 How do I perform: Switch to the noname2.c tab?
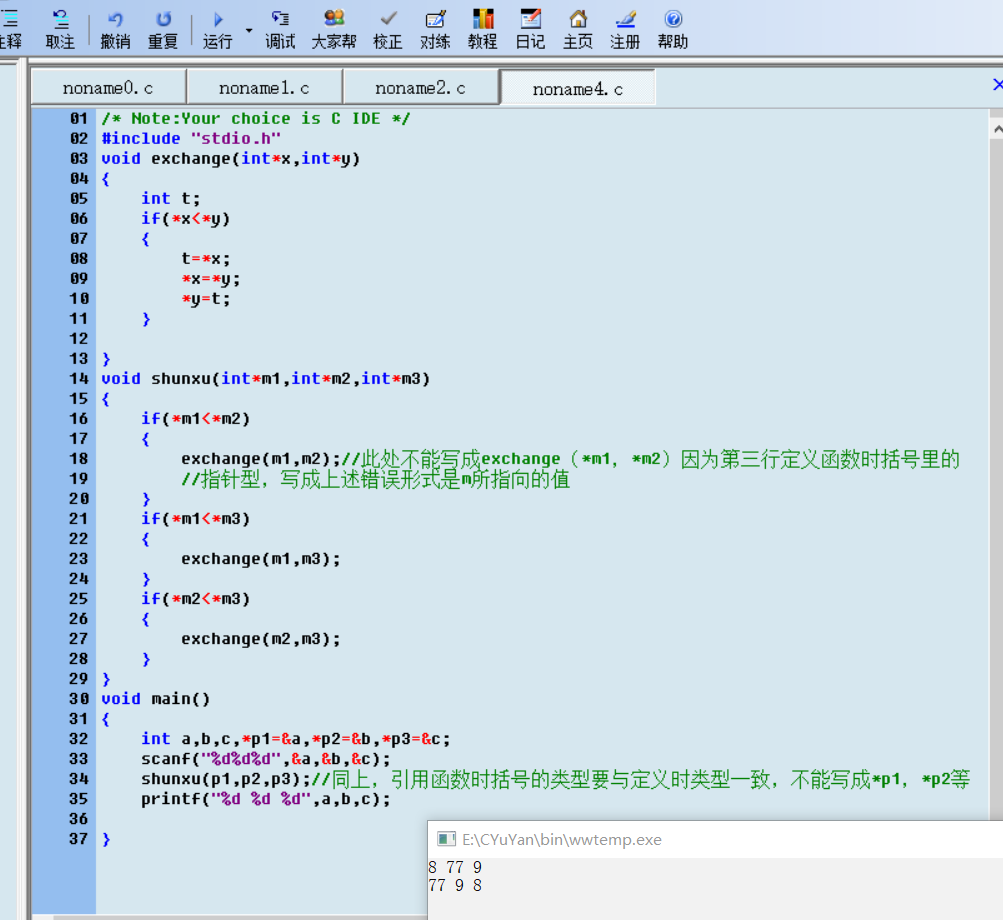(x=420, y=88)
